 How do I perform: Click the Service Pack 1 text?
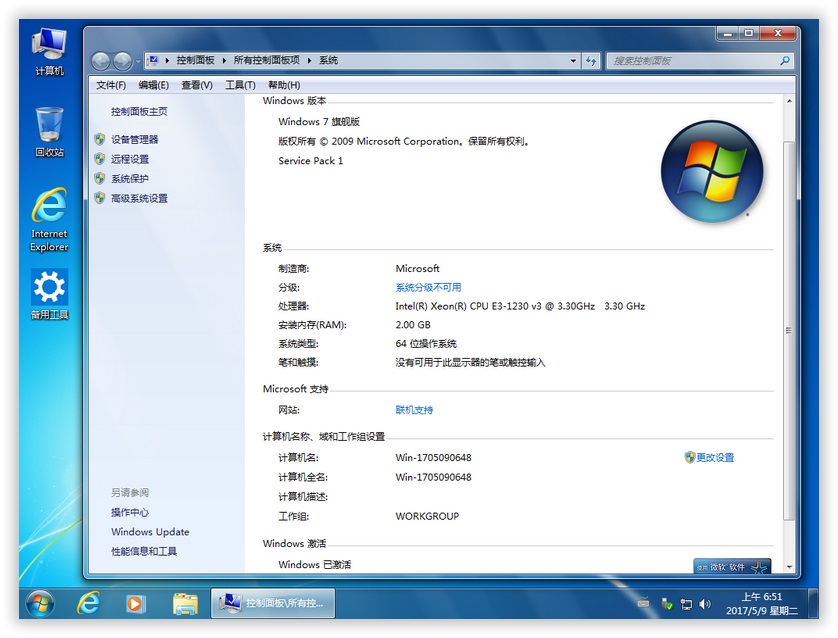pos(311,161)
